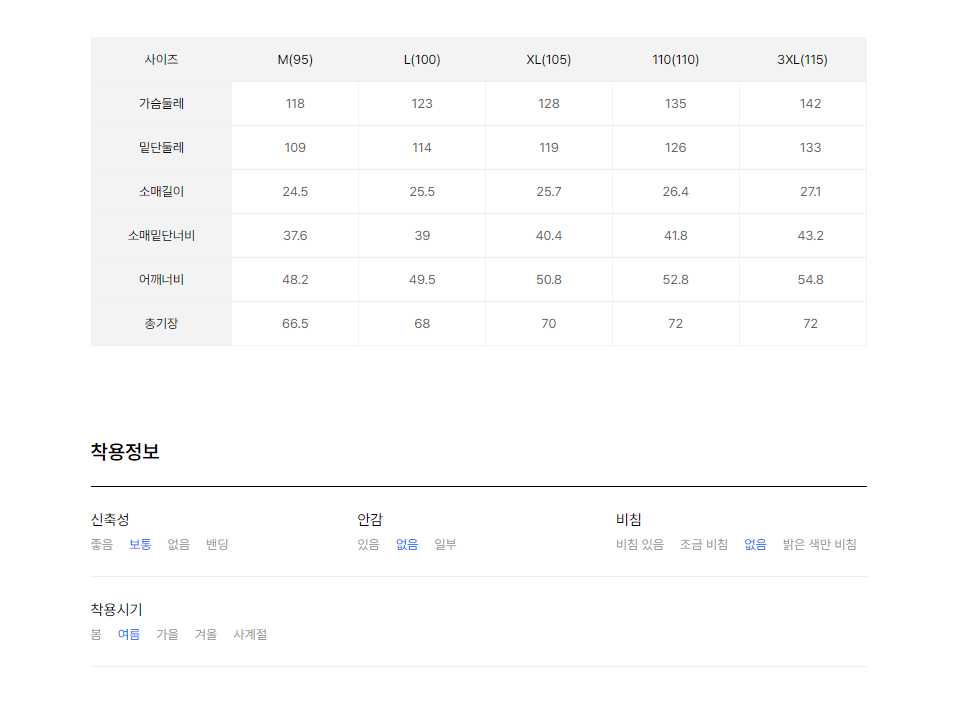Click chest value '118' for M(95)

pos(295,103)
